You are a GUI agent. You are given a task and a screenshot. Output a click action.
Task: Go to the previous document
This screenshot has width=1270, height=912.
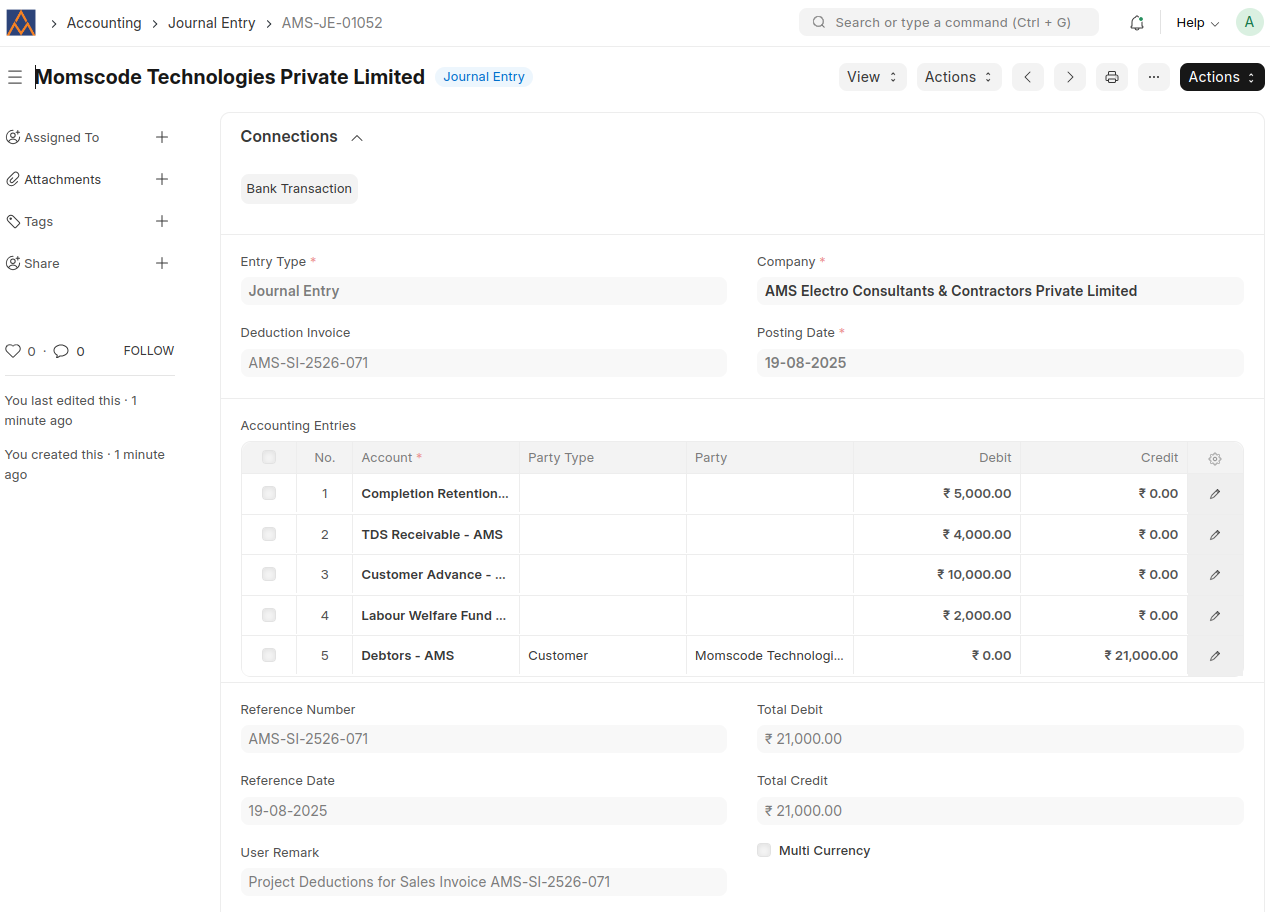point(1027,77)
